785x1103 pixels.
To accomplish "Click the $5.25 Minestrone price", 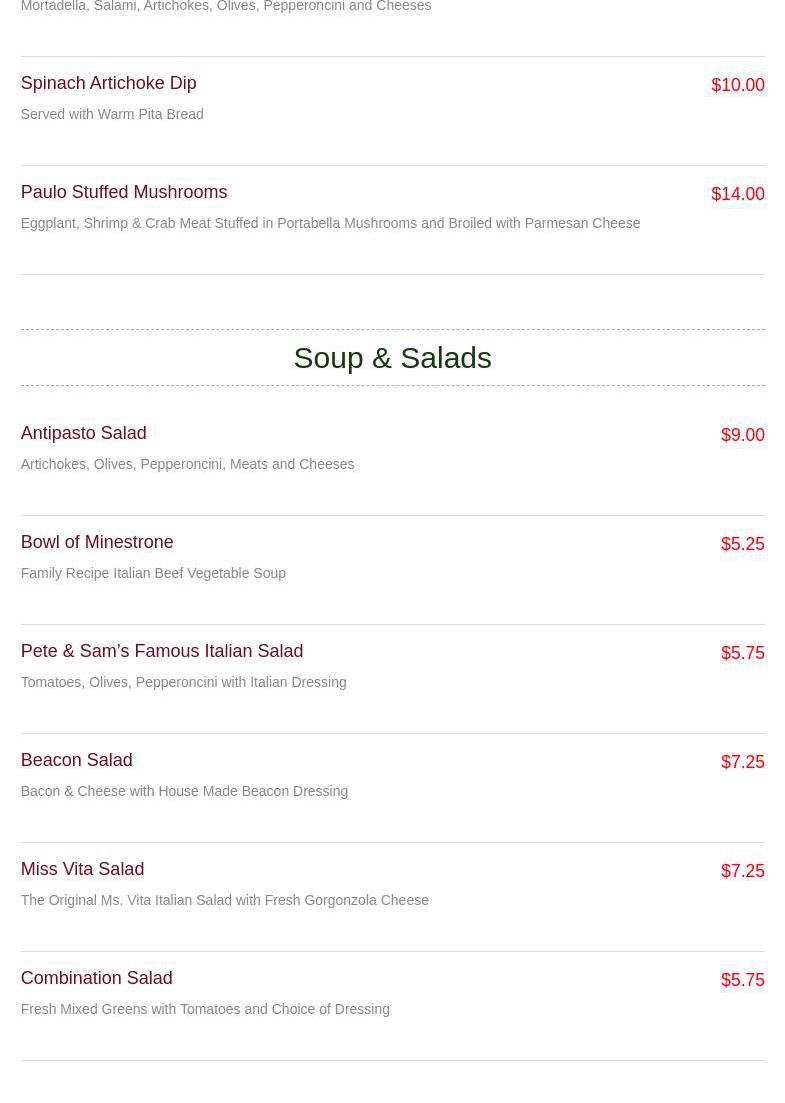I will click(742, 544).
